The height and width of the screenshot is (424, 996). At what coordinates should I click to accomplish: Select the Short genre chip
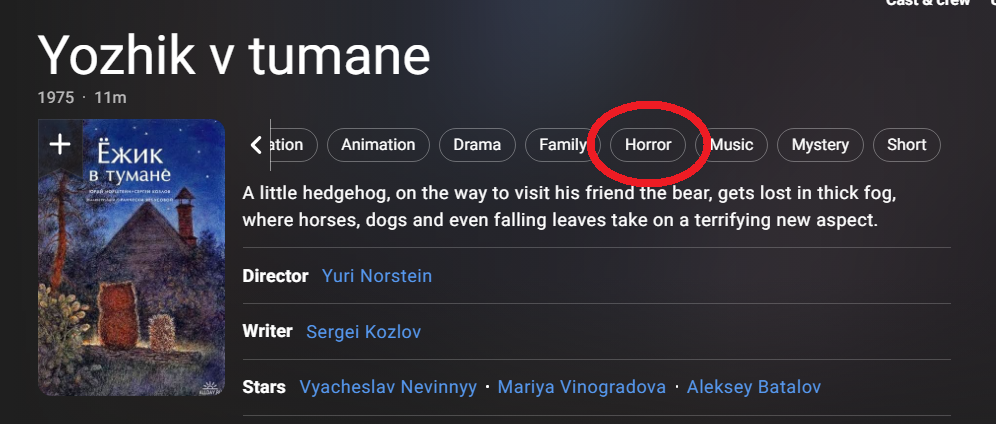coord(906,145)
